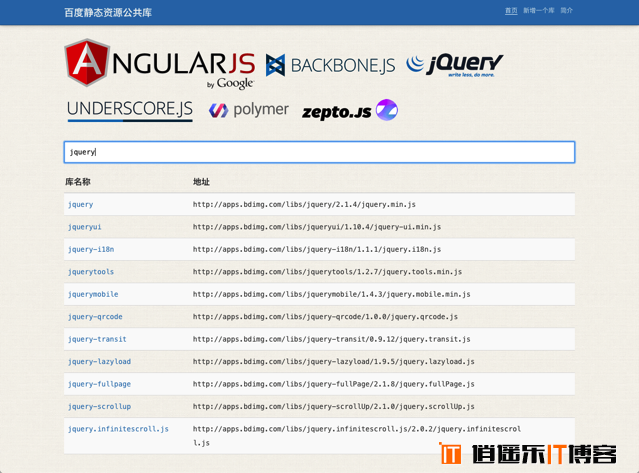This screenshot has height=473, width=639.
Task: Open the jquery-lazyload library link
Action: coord(99,361)
